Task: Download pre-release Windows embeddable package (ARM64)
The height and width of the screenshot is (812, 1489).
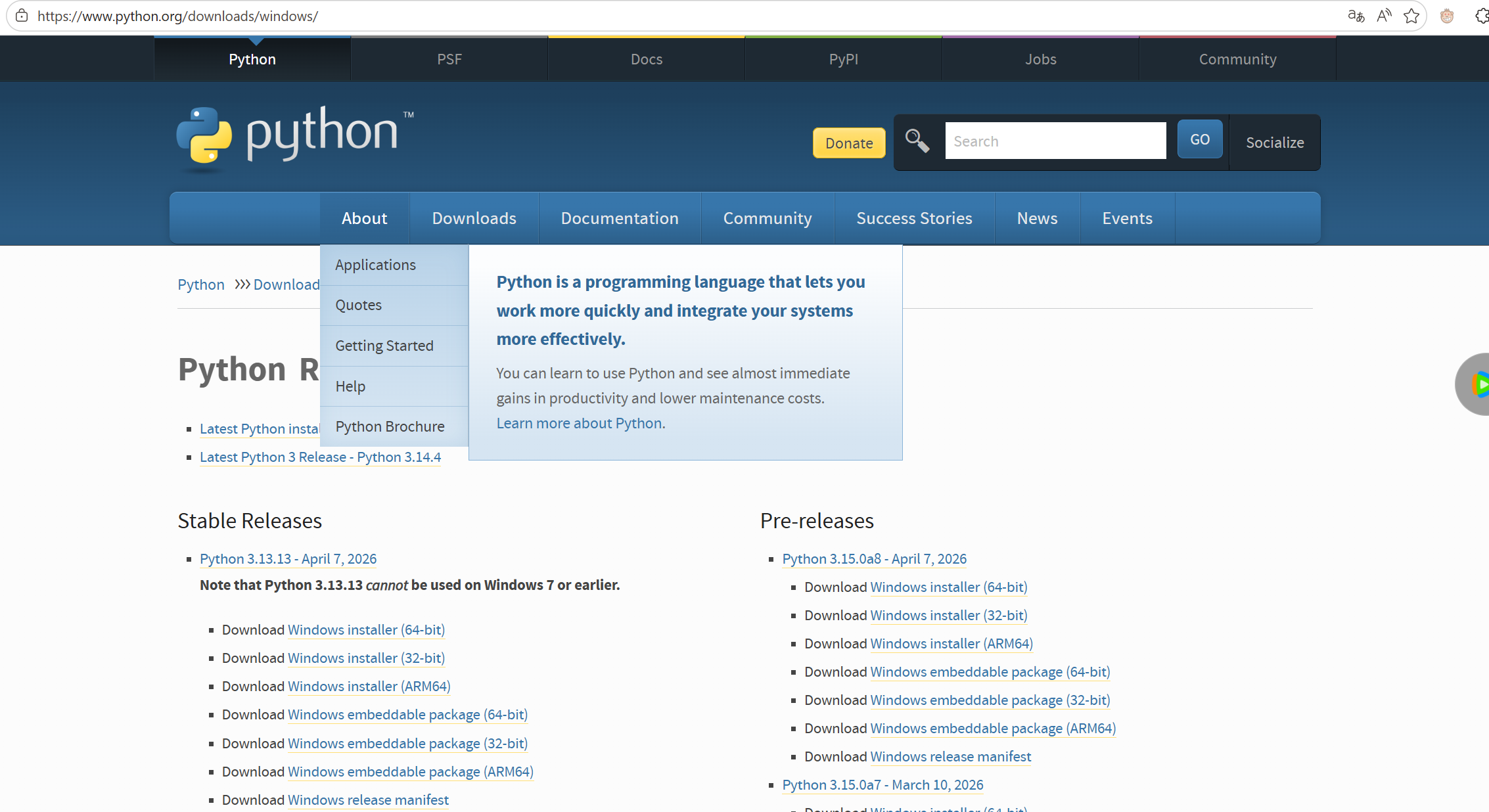Action: tap(993, 729)
